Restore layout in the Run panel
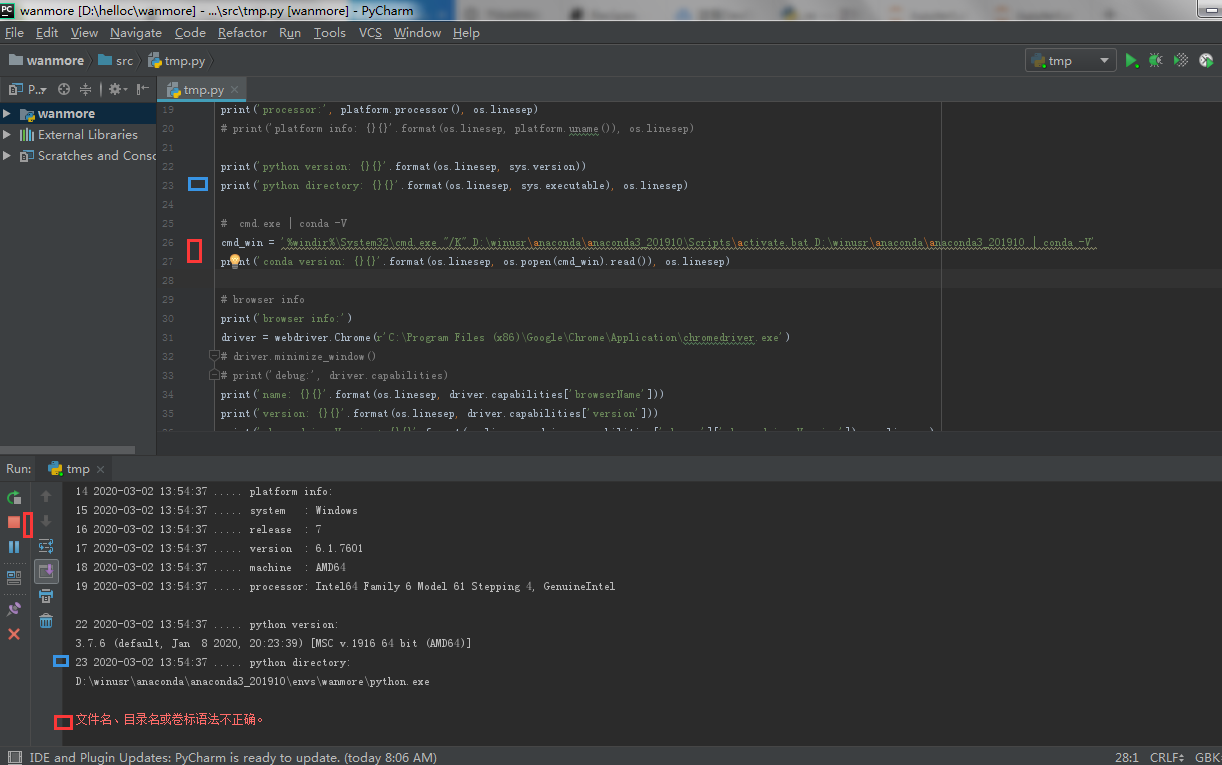Image resolution: width=1222 pixels, height=765 pixels. [14, 577]
